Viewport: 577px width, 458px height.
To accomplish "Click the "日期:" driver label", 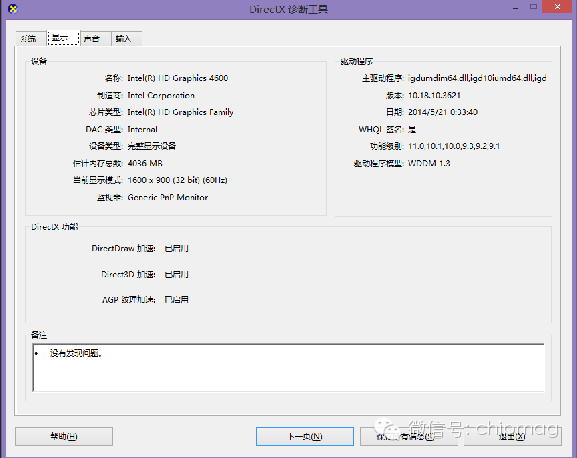I will coord(394,112).
